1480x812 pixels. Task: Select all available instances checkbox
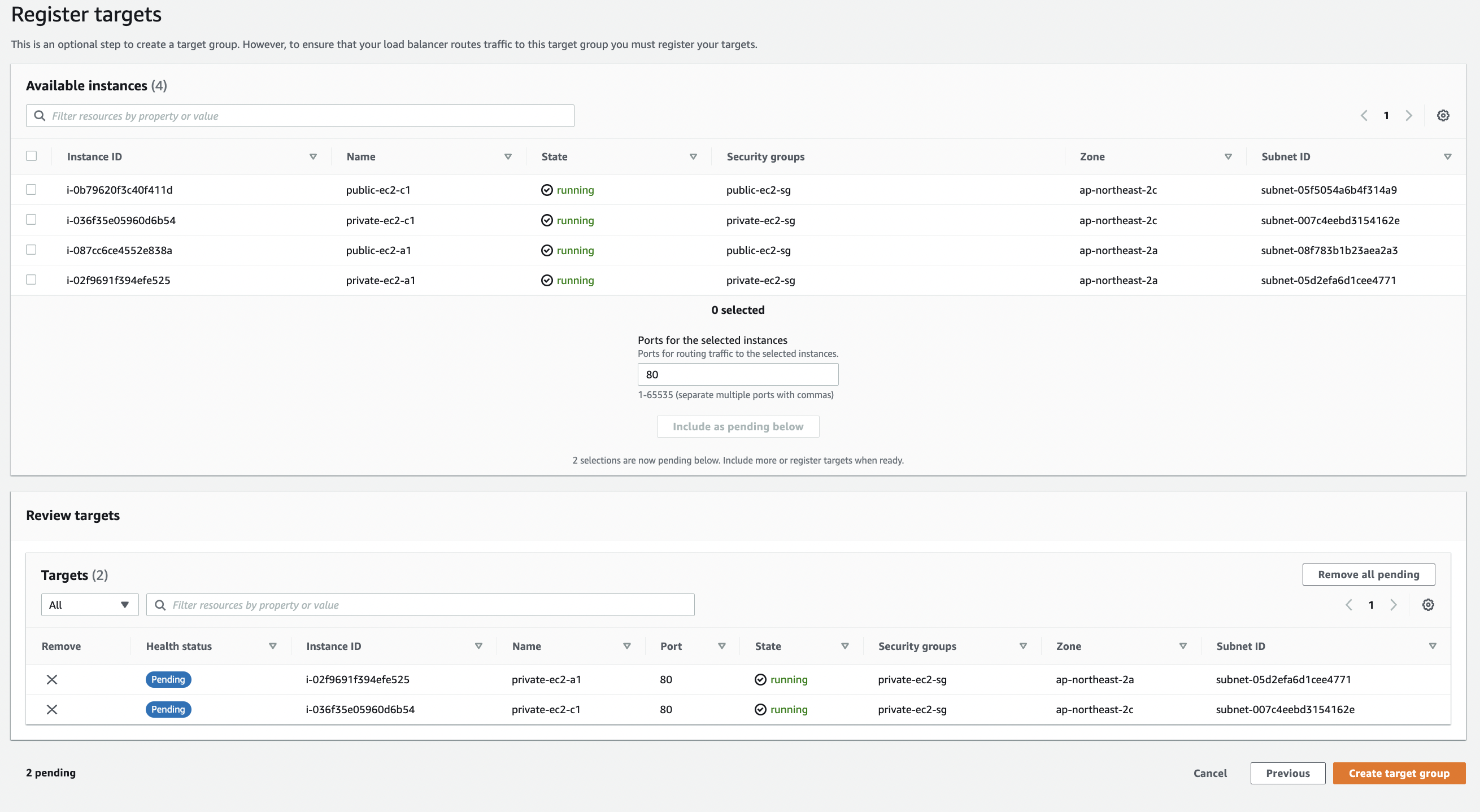point(32,156)
